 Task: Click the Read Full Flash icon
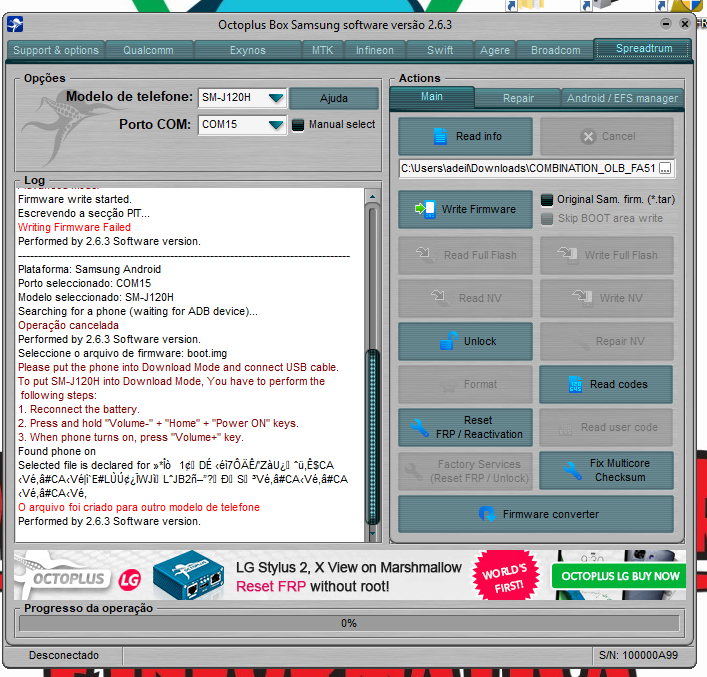(x=425, y=255)
